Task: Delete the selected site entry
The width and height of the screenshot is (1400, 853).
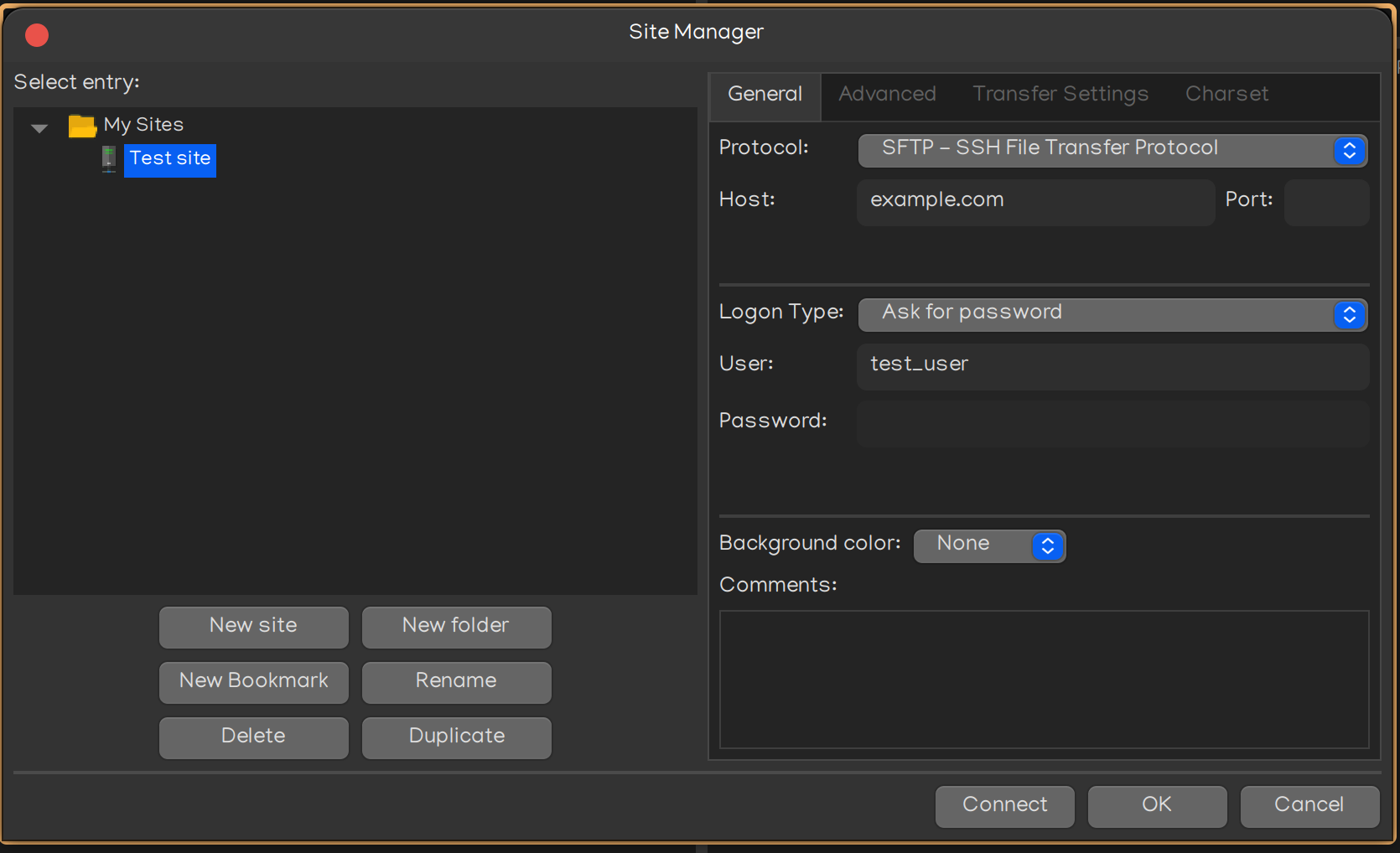Action: coord(253,737)
